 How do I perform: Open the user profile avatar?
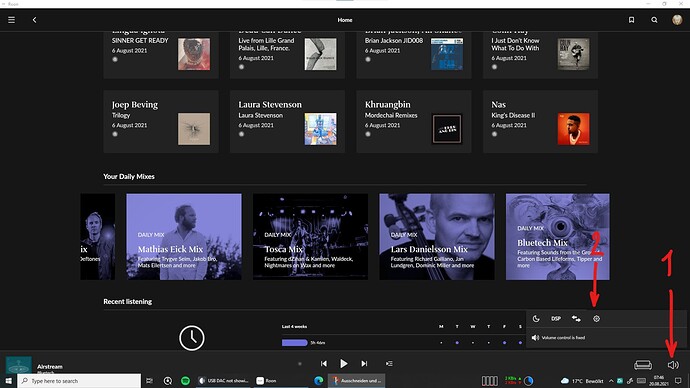(x=677, y=20)
